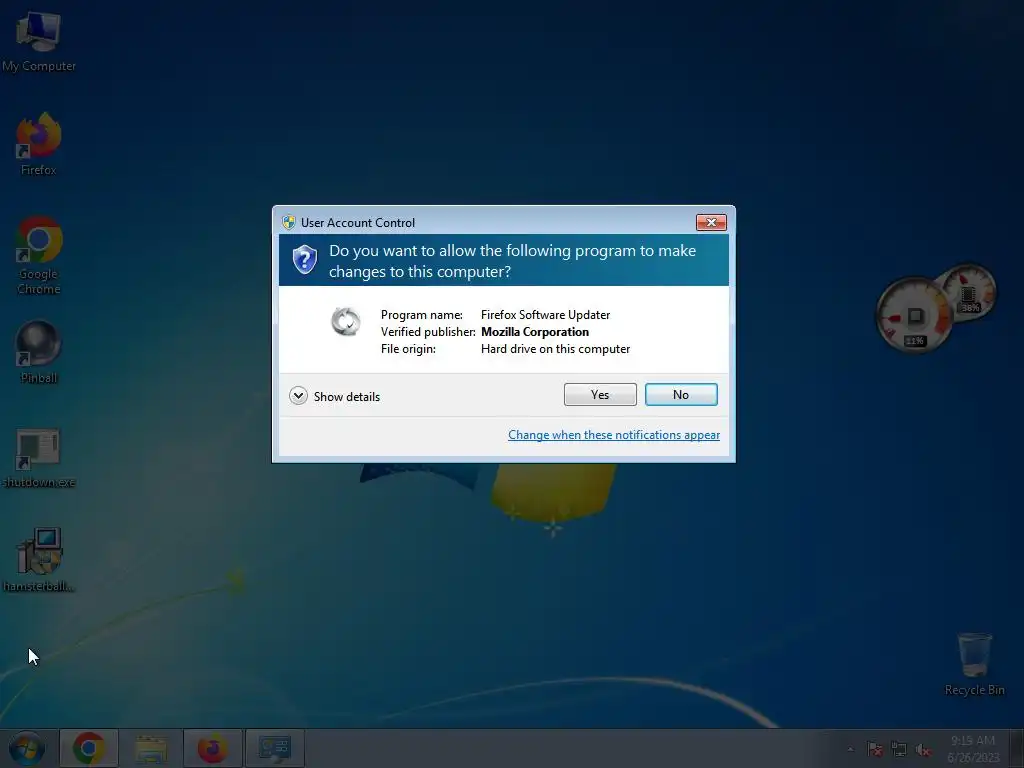
Task: Click the blue question shield icon
Action: (304, 260)
